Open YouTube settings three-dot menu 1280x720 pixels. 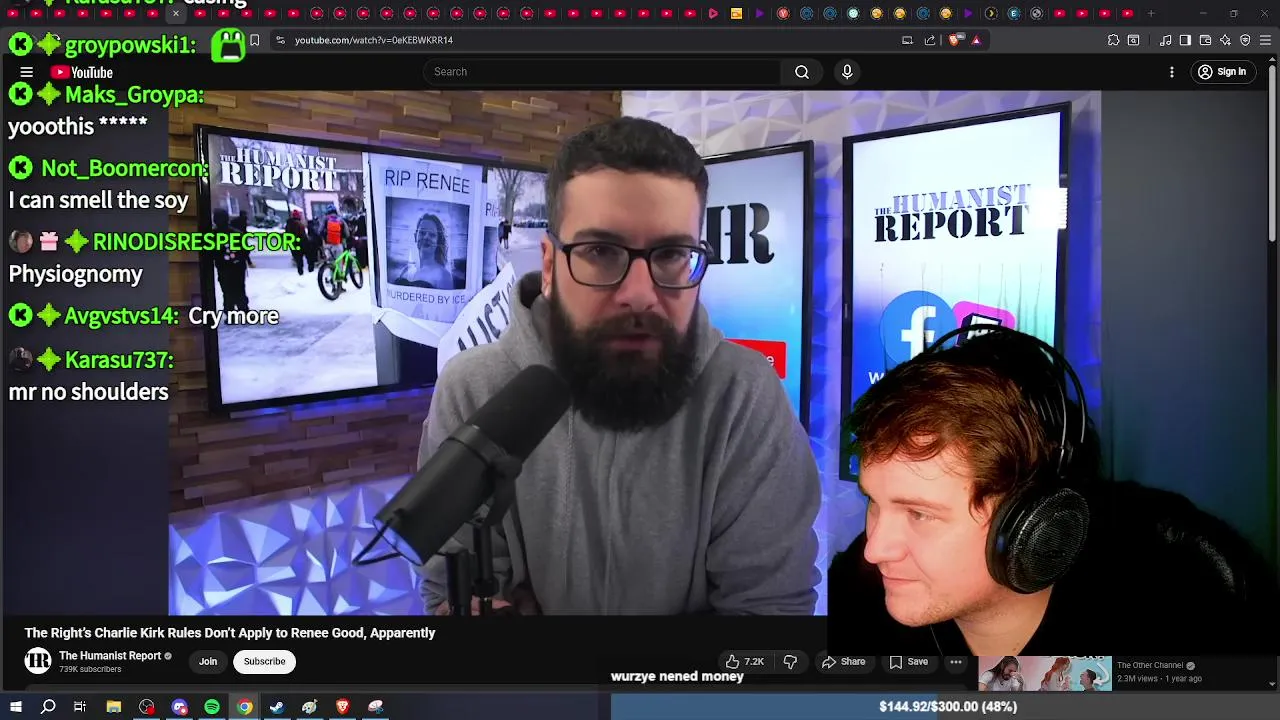click(x=1172, y=72)
